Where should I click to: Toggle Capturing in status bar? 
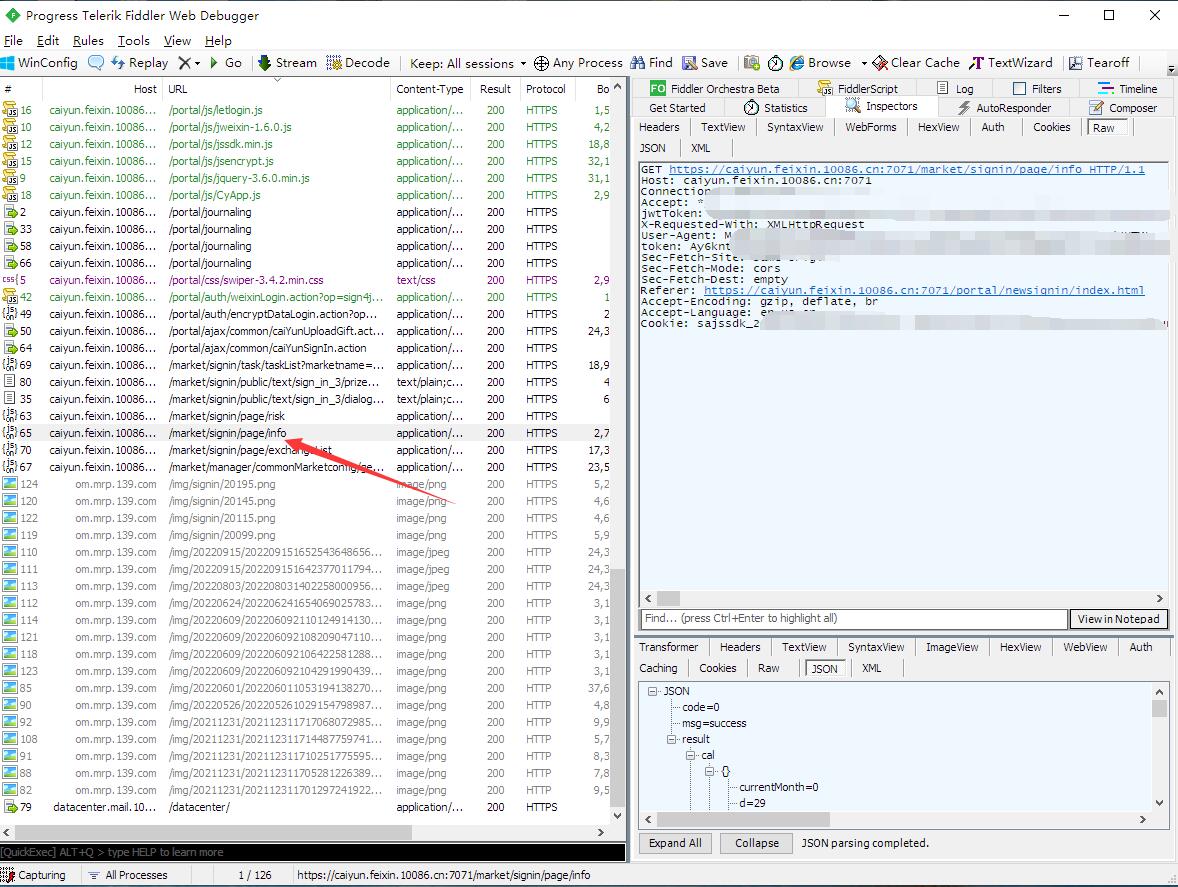34,876
